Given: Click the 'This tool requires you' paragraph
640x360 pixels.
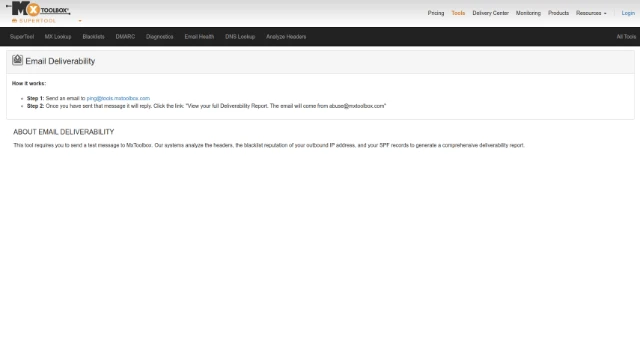Looking at the screenshot, I should pyautogui.click(x=269, y=145).
